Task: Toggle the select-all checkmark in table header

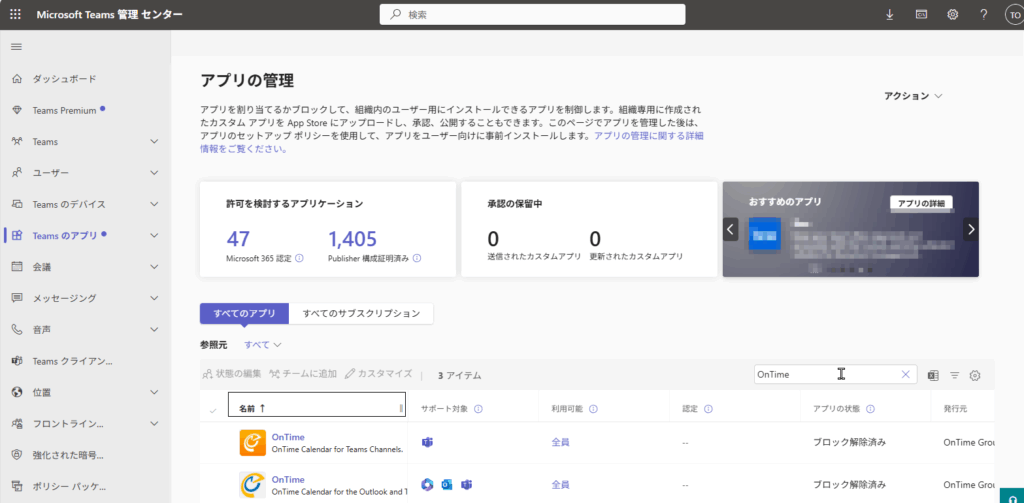Action: [212, 410]
